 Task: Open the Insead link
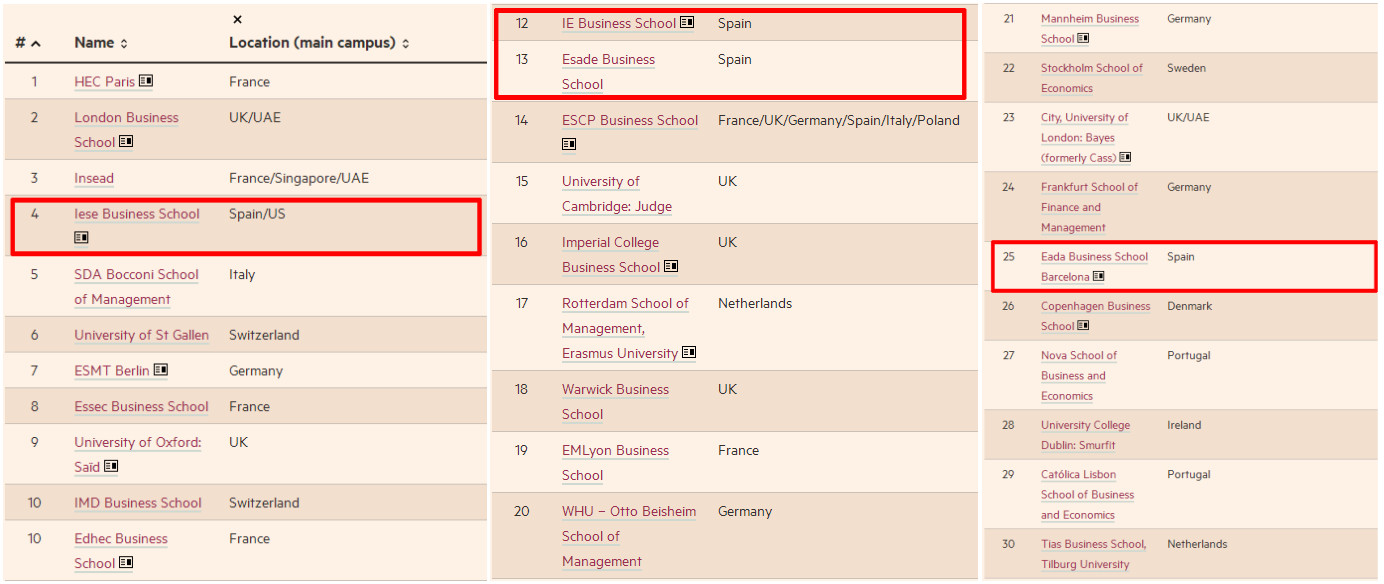(94, 178)
